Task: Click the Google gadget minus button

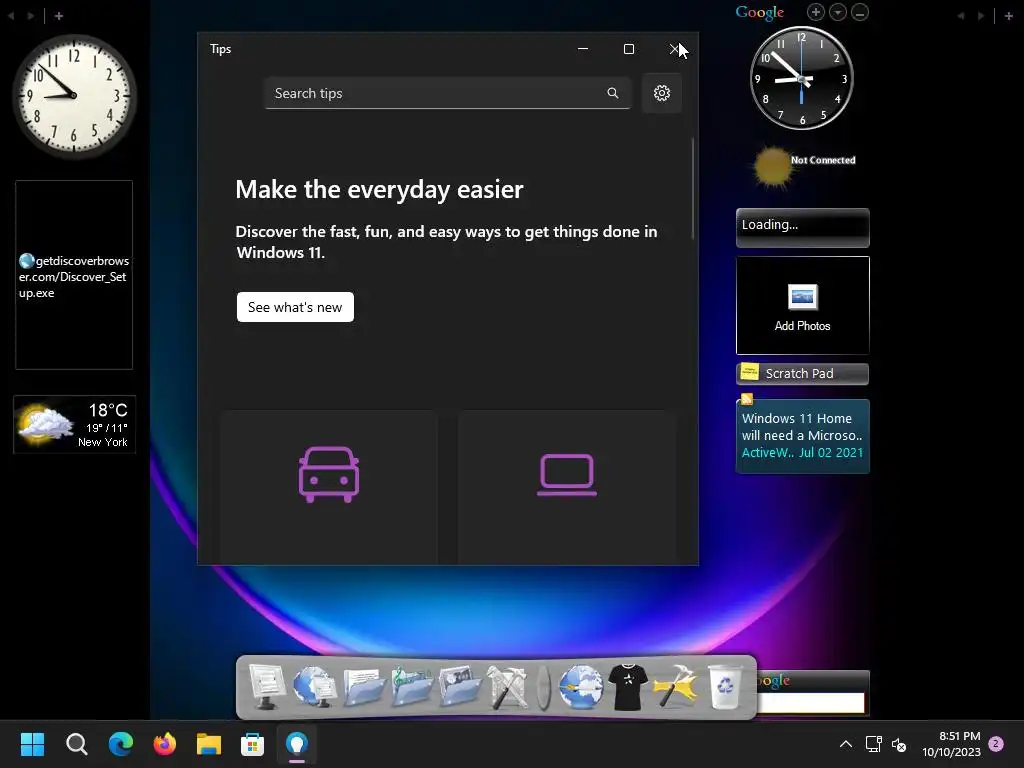Action: (x=860, y=12)
